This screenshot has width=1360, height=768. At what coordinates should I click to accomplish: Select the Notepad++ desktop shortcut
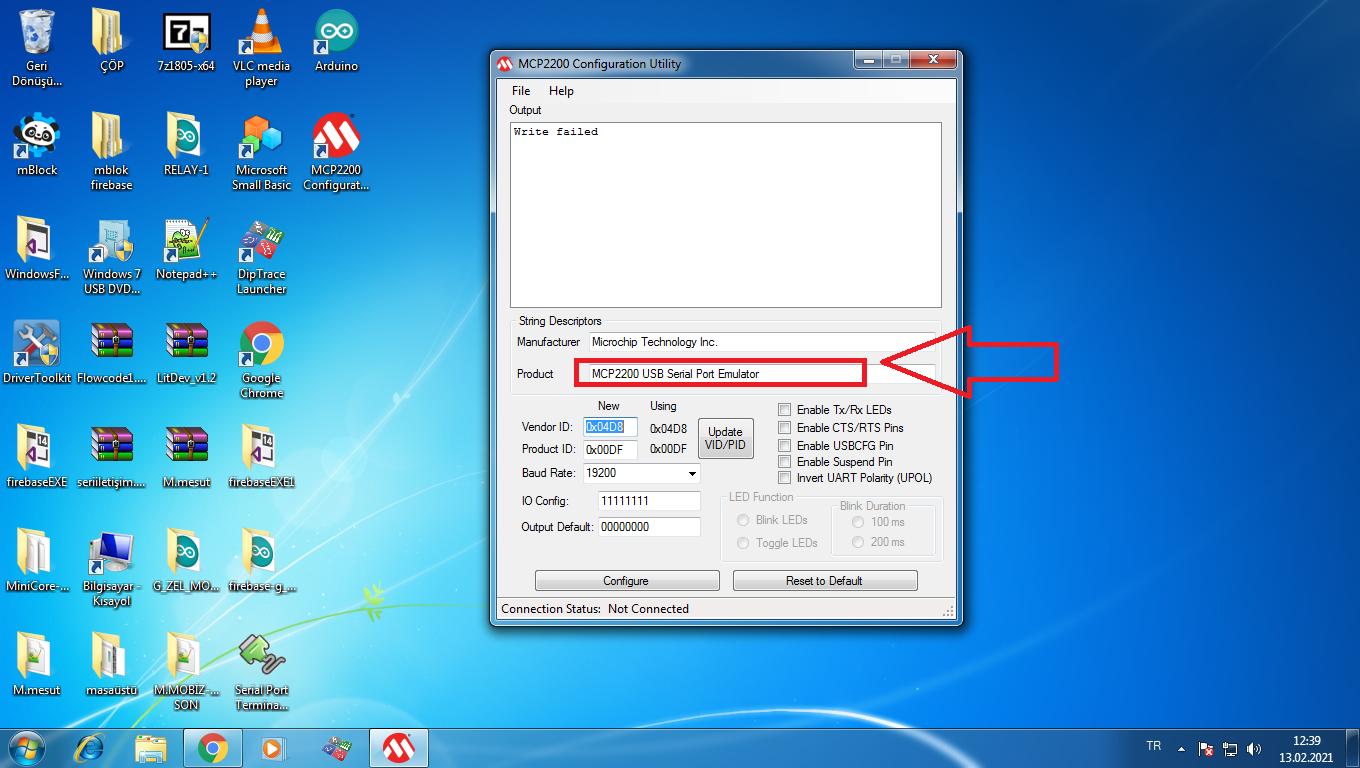[x=186, y=250]
